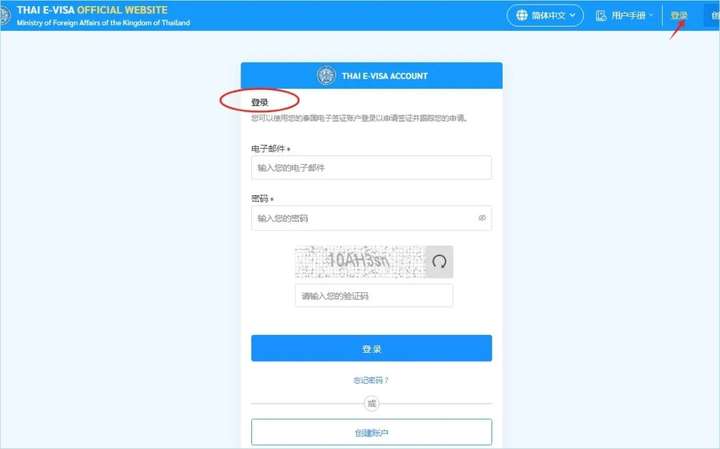Refresh the captcha image
This screenshot has width=720, height=449.
[439, 262]
